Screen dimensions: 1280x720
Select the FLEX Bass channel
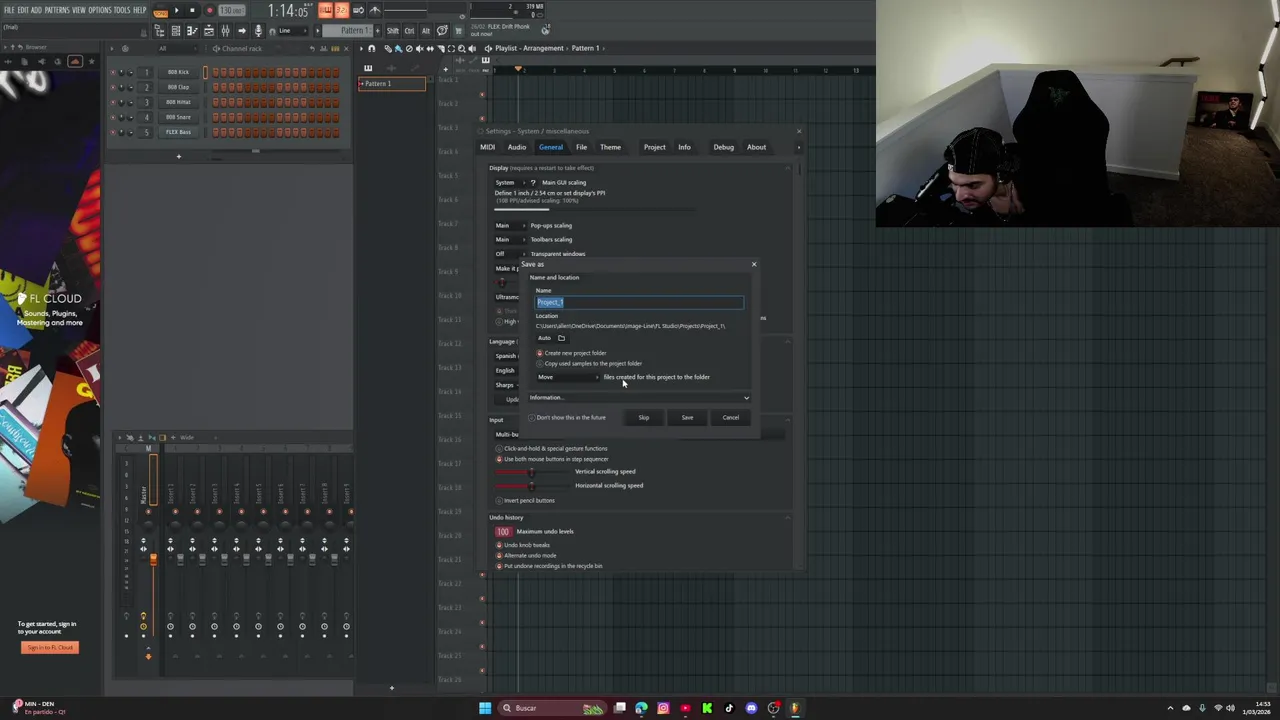pos(178,132)
